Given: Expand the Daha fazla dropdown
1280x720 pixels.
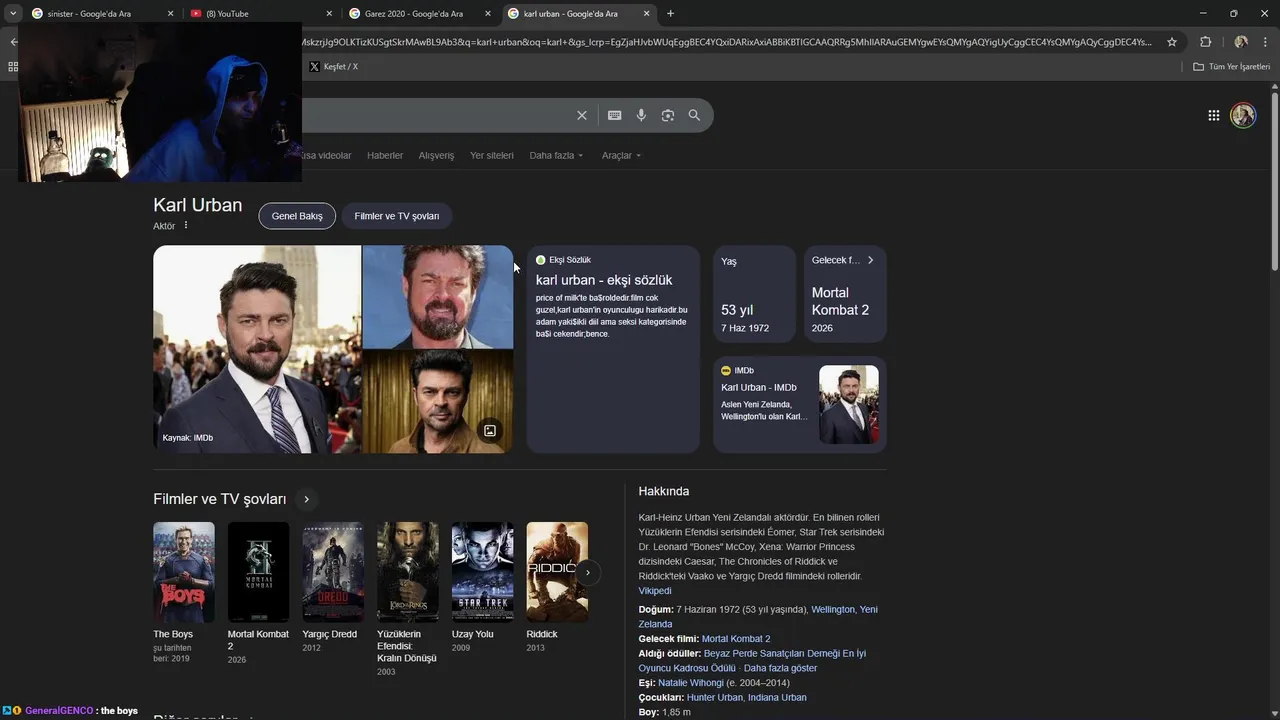Looking at the screenshot, I should pos(556,155).
